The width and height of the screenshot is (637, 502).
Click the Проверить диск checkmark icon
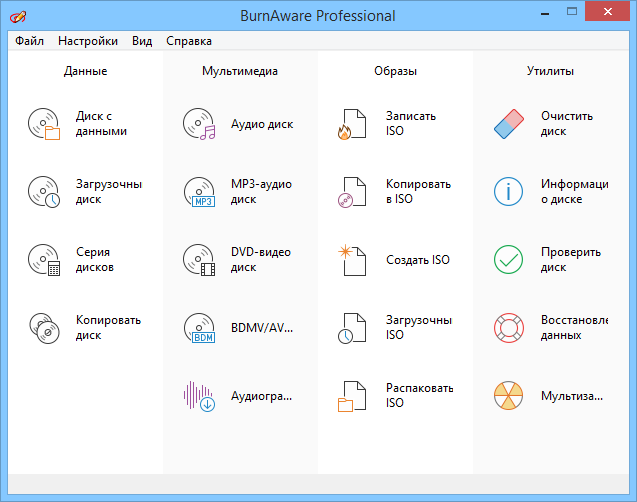pyautogui.click(x=509, y=260)
